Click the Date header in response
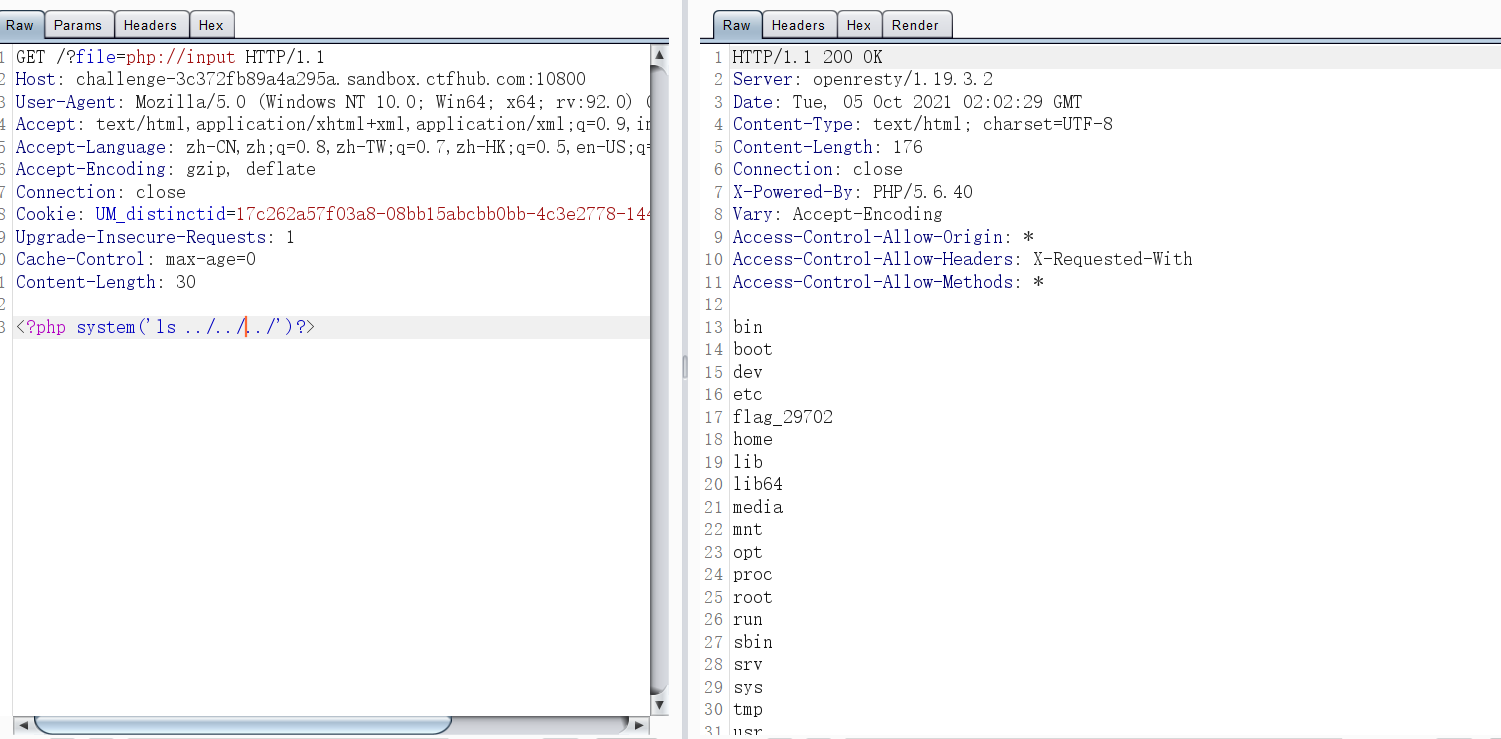Image resolution: width=1501 pixels, height=739 pixels. pyautogui.click(x=907, y=102)
